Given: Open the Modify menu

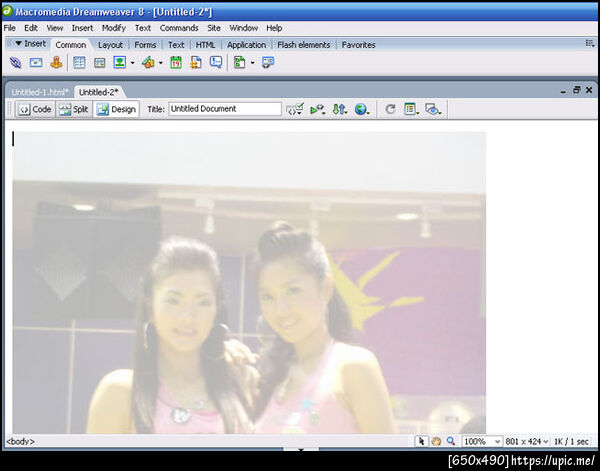Looking at the screenshot, I should [114, 28].
